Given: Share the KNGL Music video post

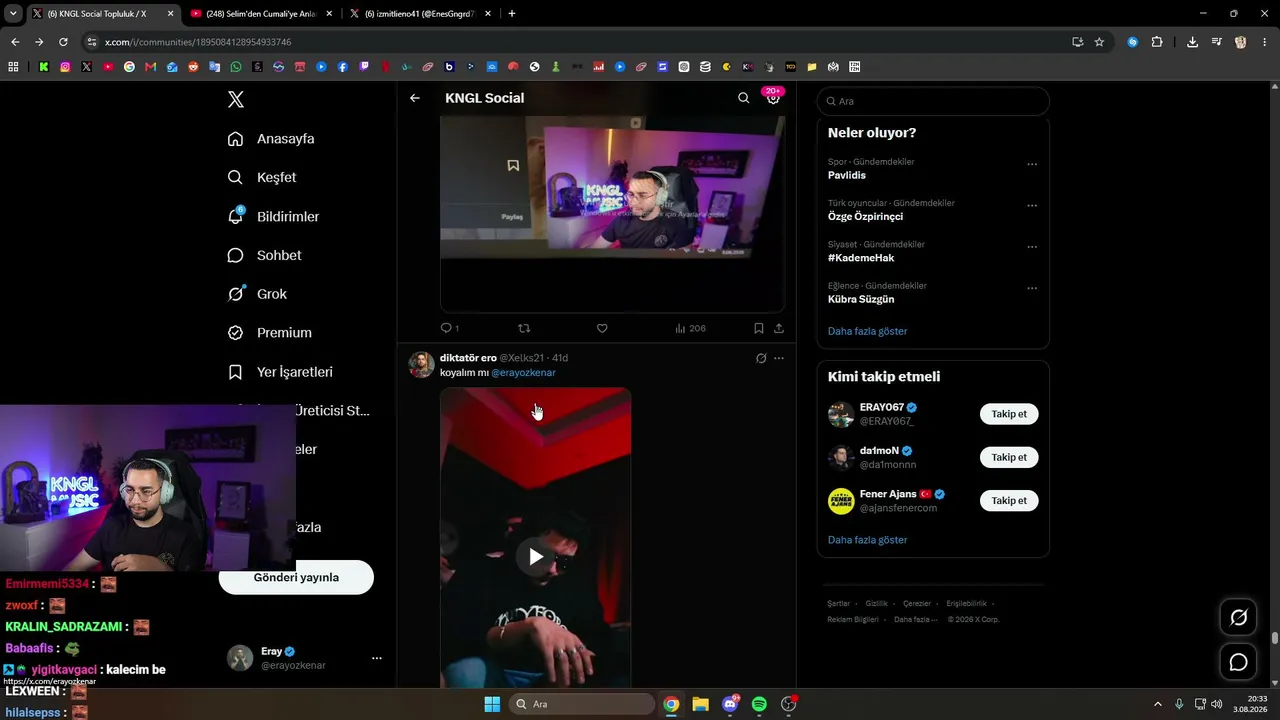Looking at the screenshot, I should pos(779,328).
